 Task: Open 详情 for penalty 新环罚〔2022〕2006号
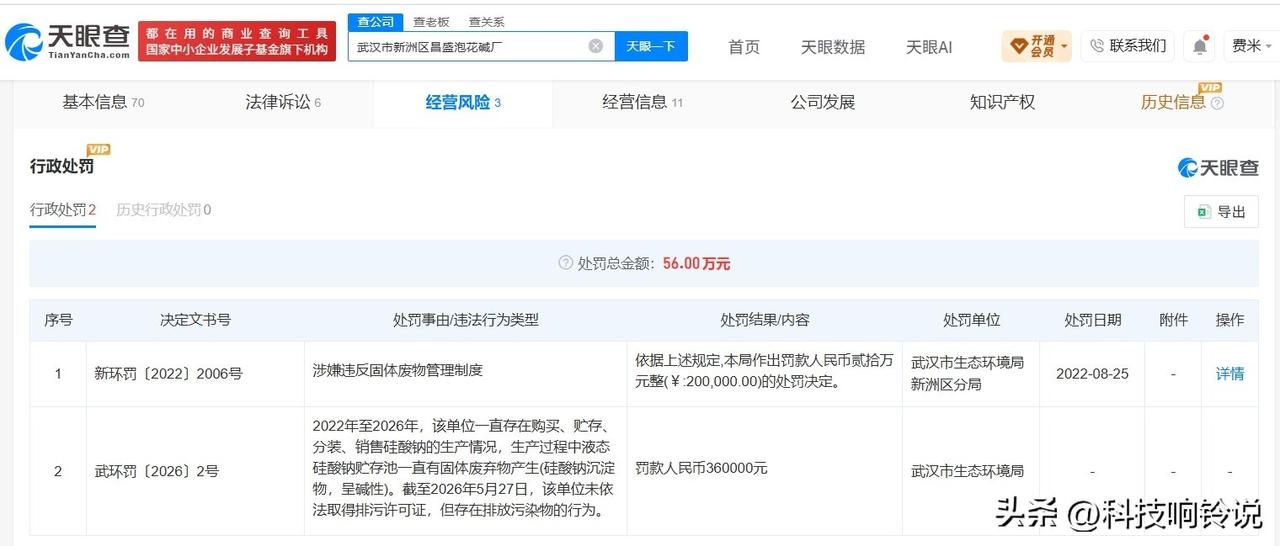click(x=1230, y=374)
